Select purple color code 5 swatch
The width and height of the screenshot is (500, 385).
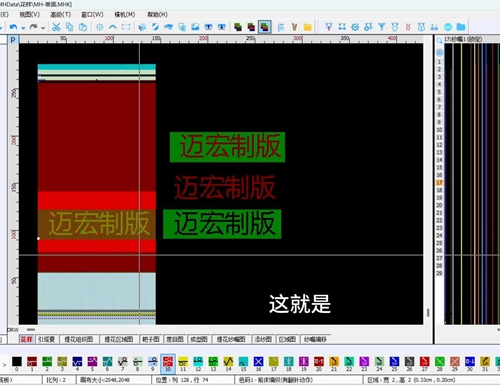[x=92, y=362]
